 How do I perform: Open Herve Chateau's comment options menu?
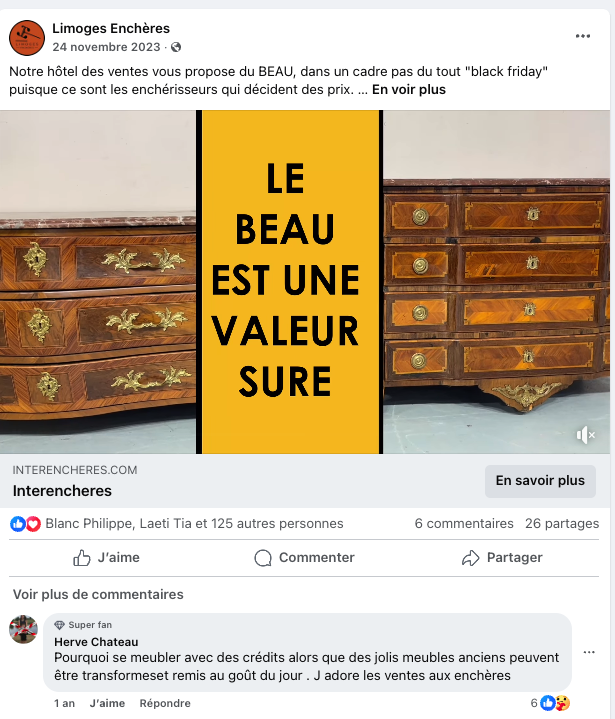pyautogui.click(x=589, y=652)
